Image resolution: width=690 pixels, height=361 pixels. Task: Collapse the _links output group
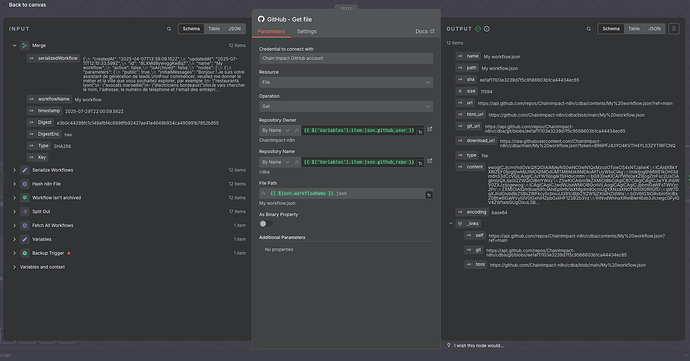click(x=451, y=224)
